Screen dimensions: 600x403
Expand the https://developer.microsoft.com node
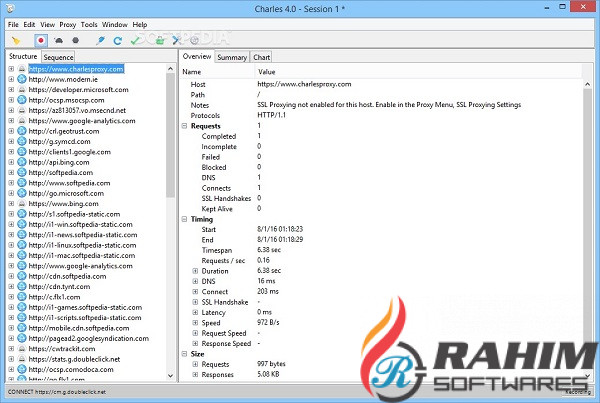click(x=11, y=90)
